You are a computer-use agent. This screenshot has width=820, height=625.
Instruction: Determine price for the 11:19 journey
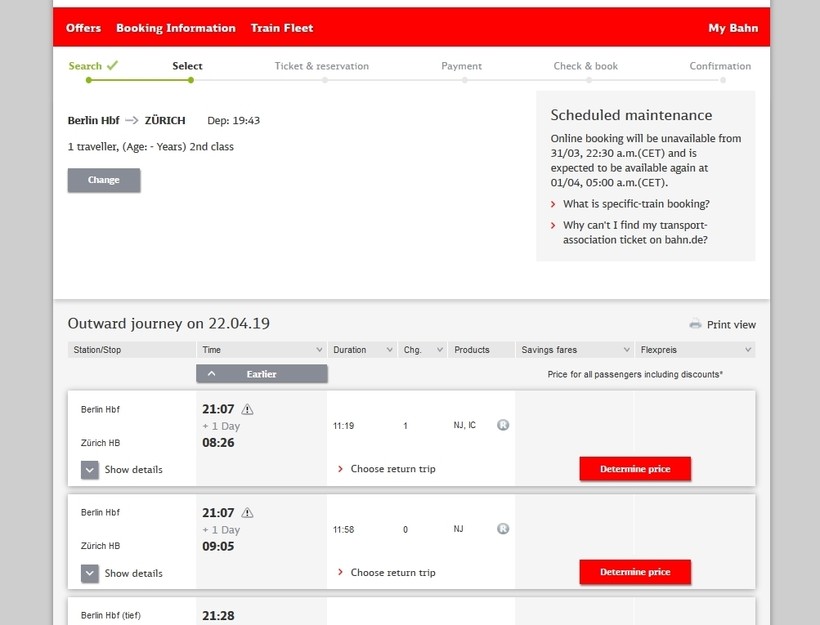tap(635, 469)
